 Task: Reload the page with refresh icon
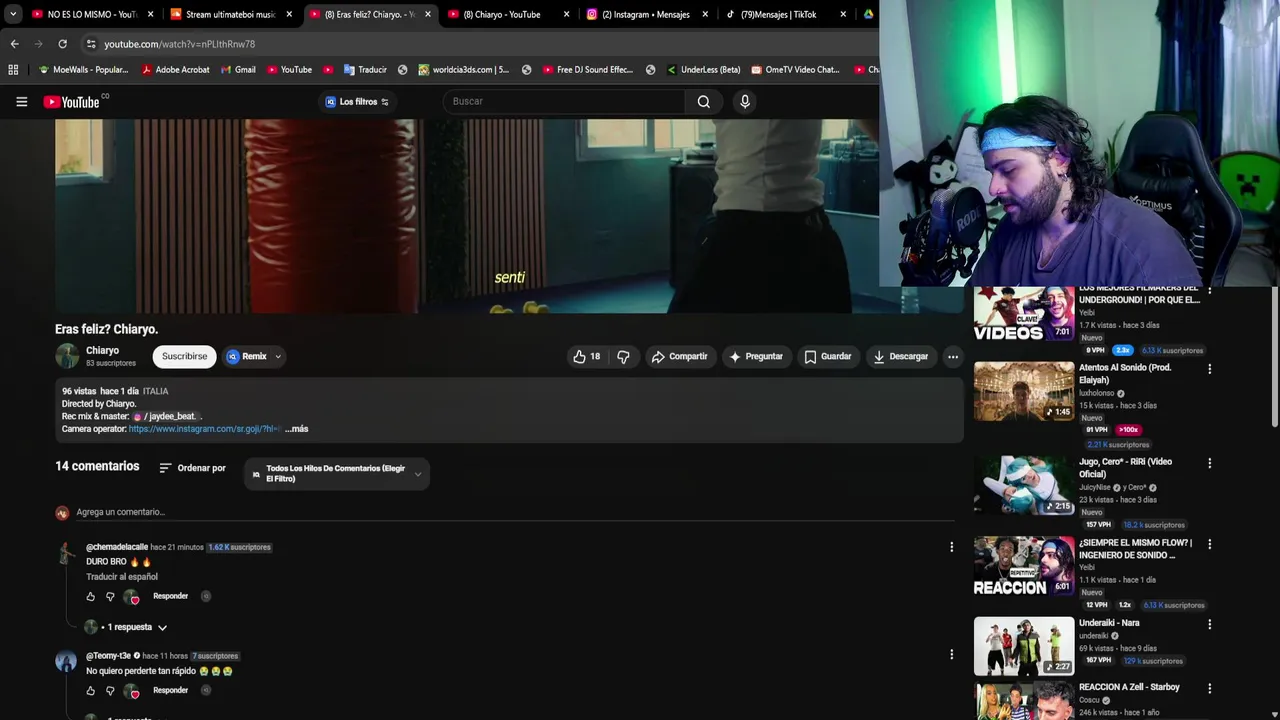pyautogui.click(x=62, y=44)
